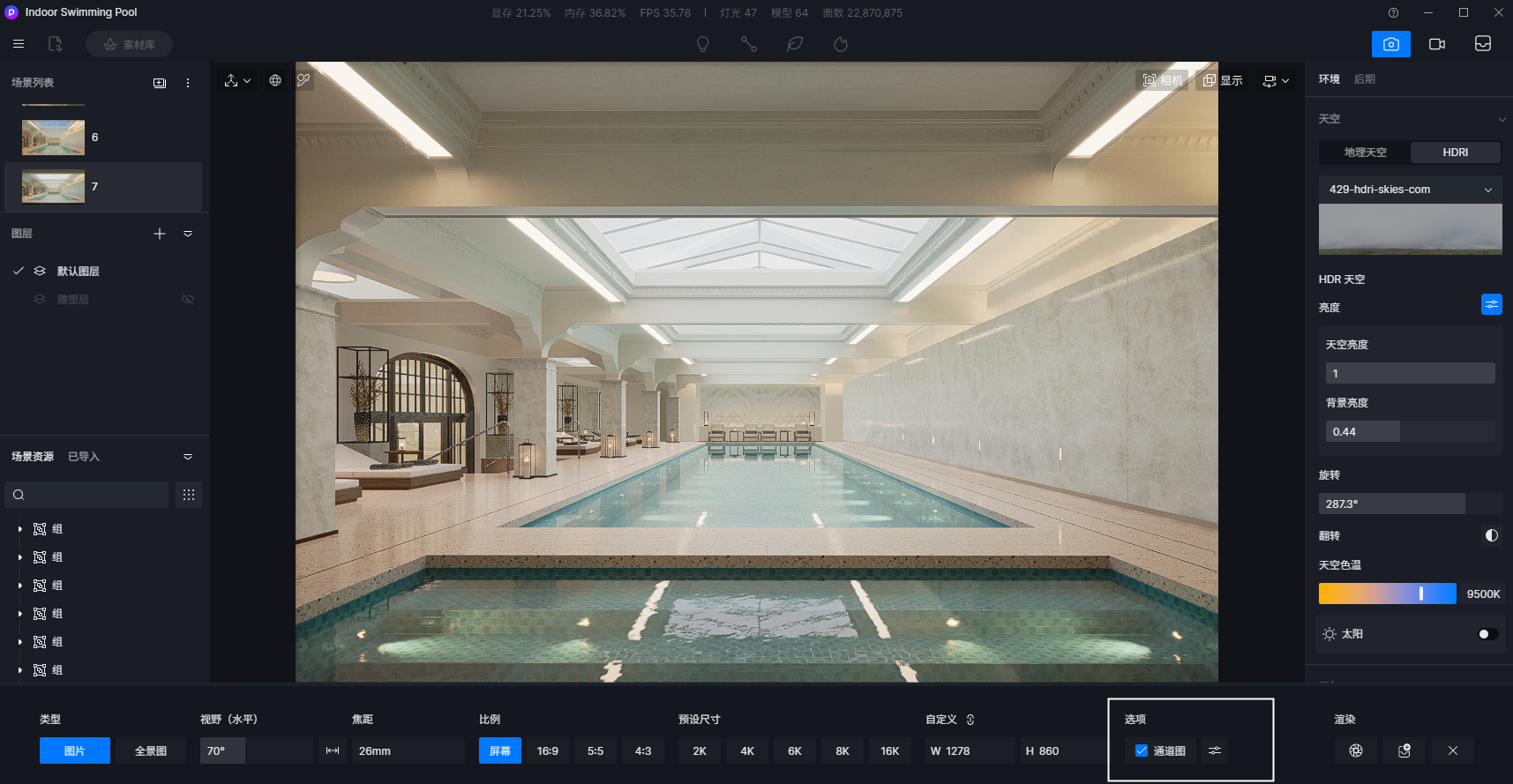The image size is (1513, 784).
Task: Open the vegetation leaf tool
Action: pyautogui.click(x=795, y=44)
